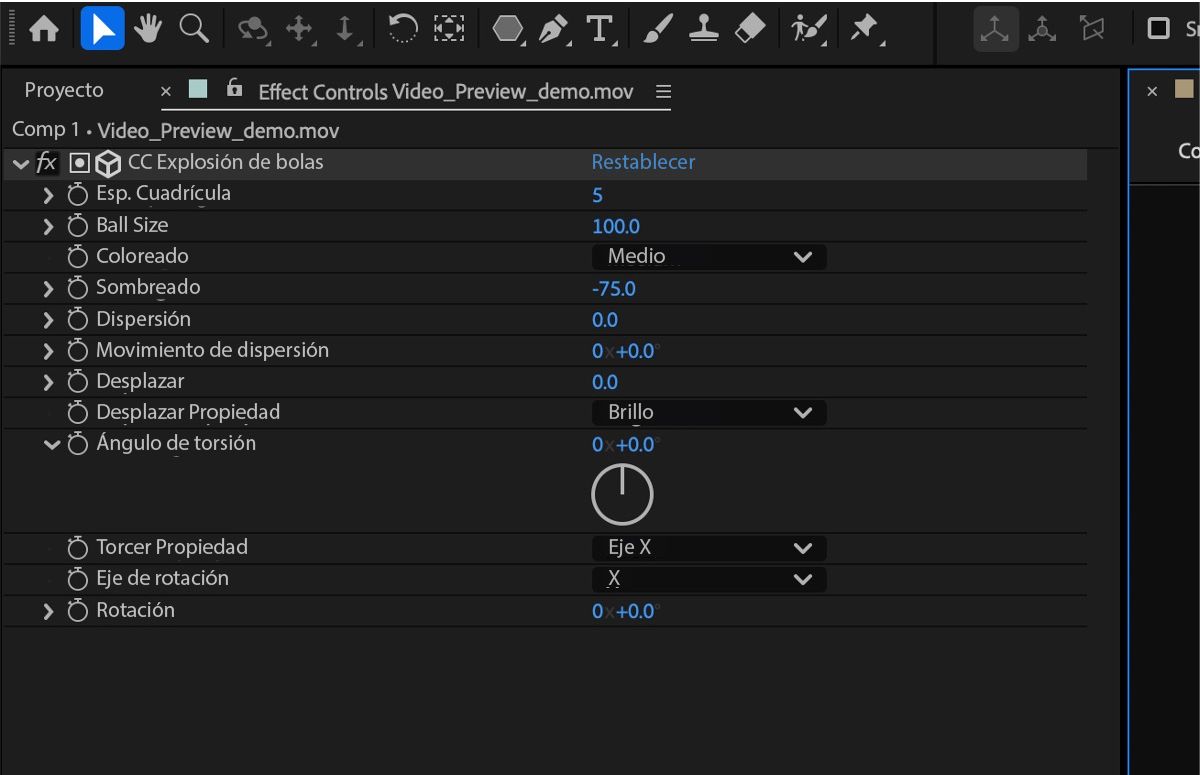Select the Zoom tool
1200x775 pixels.
(193, 28)
